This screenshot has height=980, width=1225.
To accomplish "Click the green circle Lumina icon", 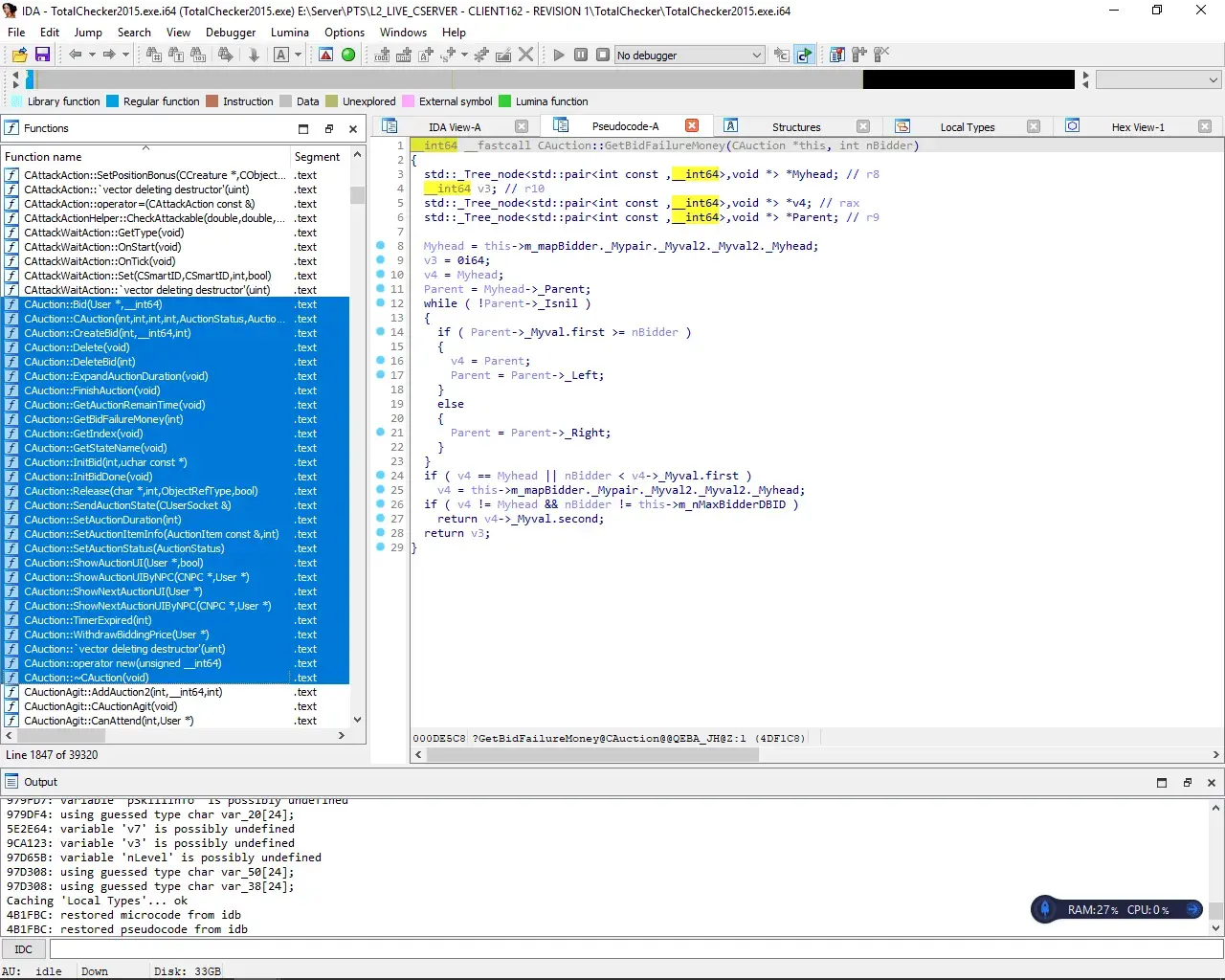I will [x=348, y=55].
